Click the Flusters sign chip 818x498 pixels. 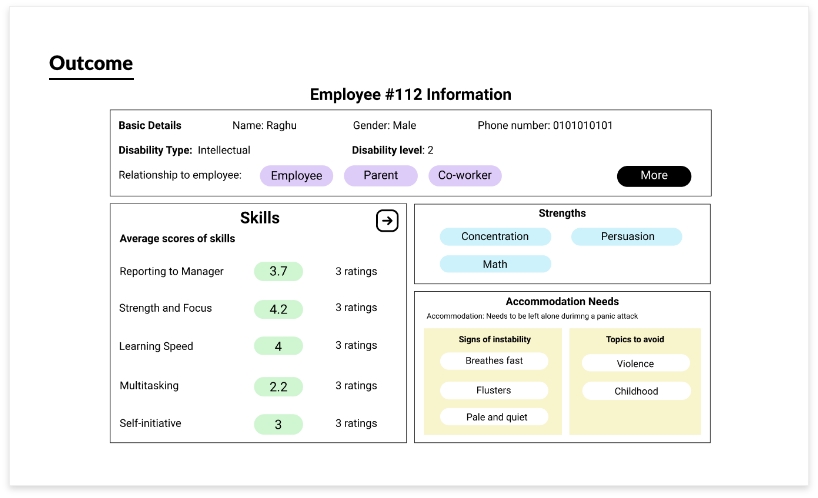[x=494, y=390]
